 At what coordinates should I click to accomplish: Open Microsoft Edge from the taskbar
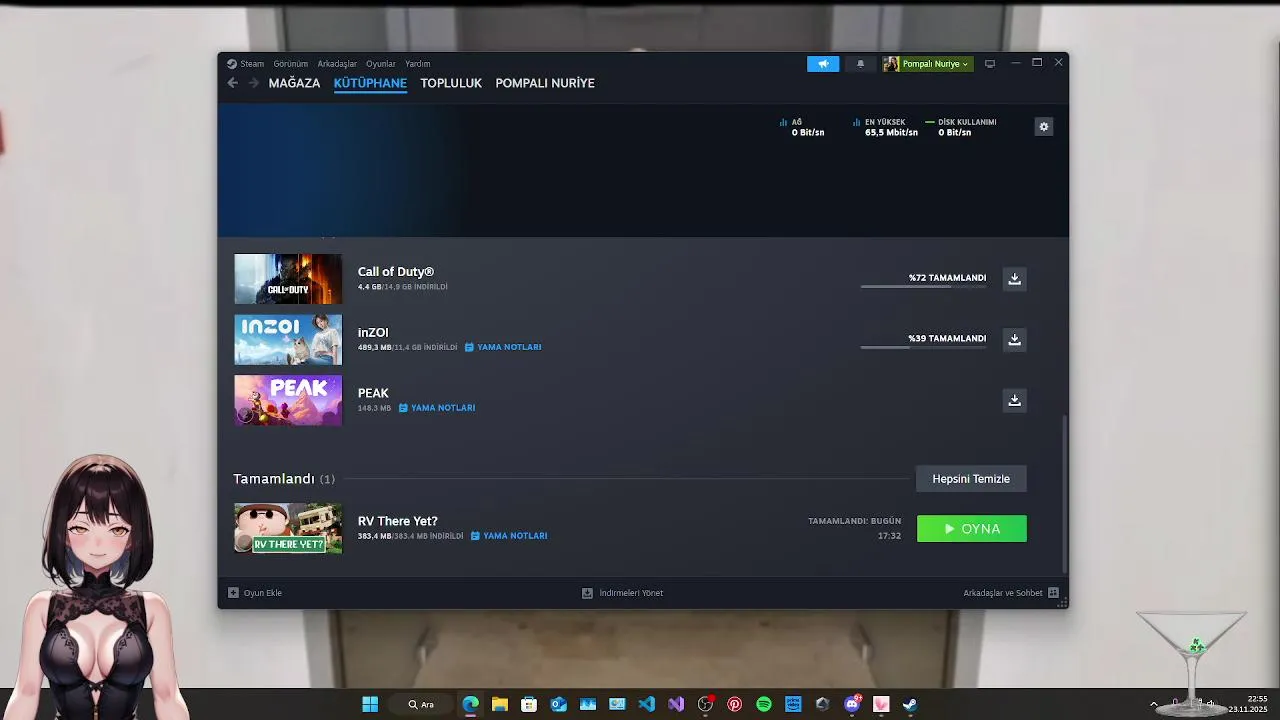[470, 704]
